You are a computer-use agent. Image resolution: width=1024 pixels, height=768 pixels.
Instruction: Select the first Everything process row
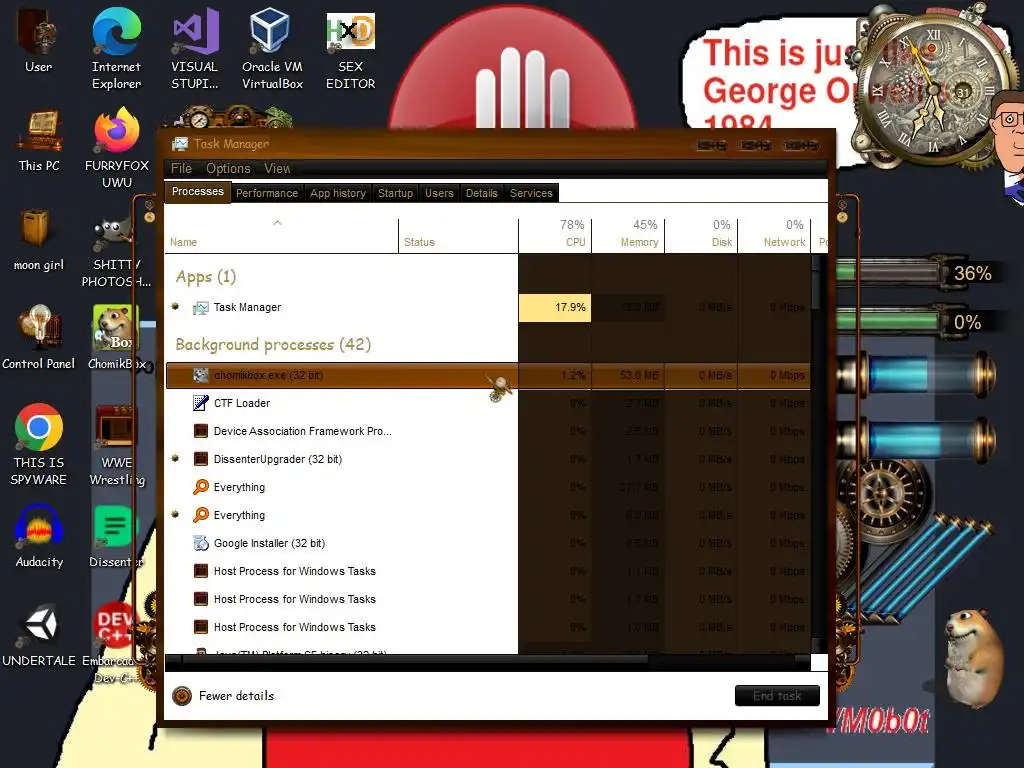click(x=488, y=487)
